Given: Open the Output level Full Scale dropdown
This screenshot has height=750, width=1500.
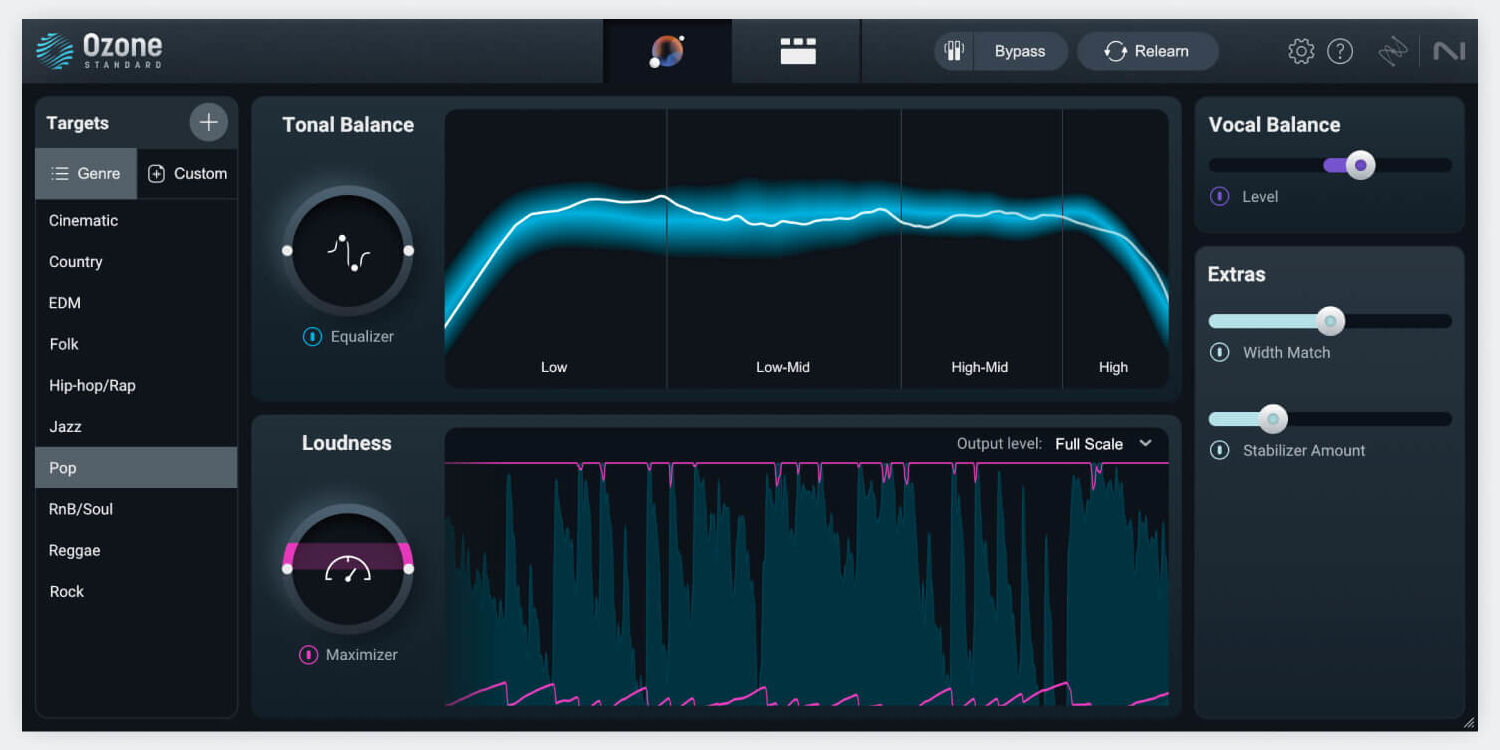Looking at the screenshot, I should [x=1104, y=444].
